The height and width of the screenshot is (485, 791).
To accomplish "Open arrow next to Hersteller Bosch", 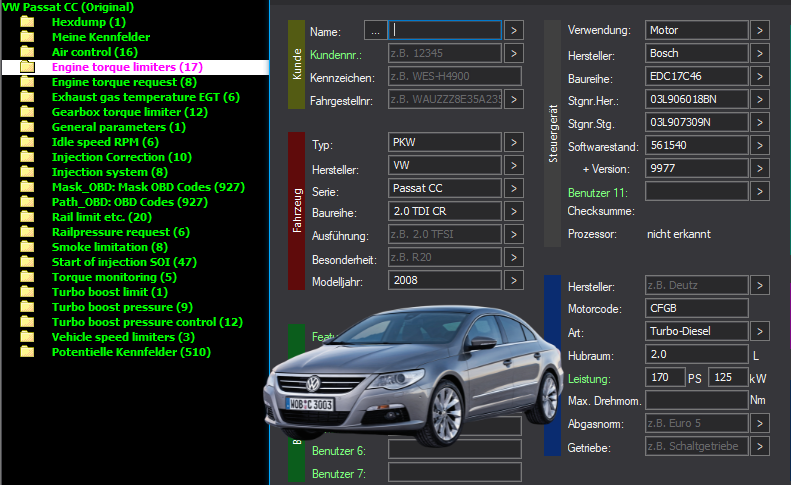I will click(760, 53).
